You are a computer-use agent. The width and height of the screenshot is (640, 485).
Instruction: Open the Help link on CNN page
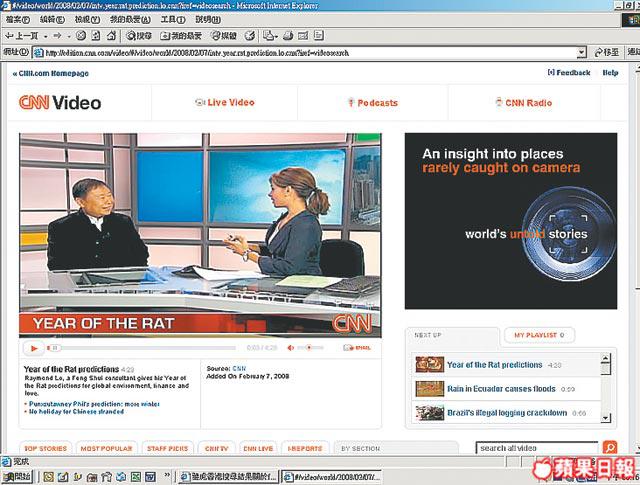610,73
